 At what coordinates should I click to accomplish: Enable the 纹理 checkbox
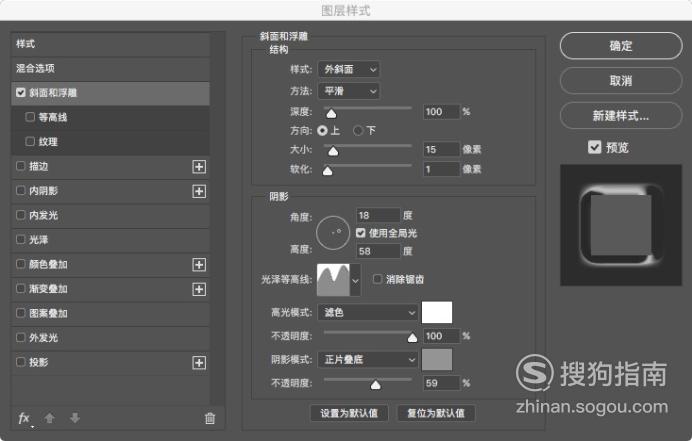pyautogui.click(x=30, y=141)
